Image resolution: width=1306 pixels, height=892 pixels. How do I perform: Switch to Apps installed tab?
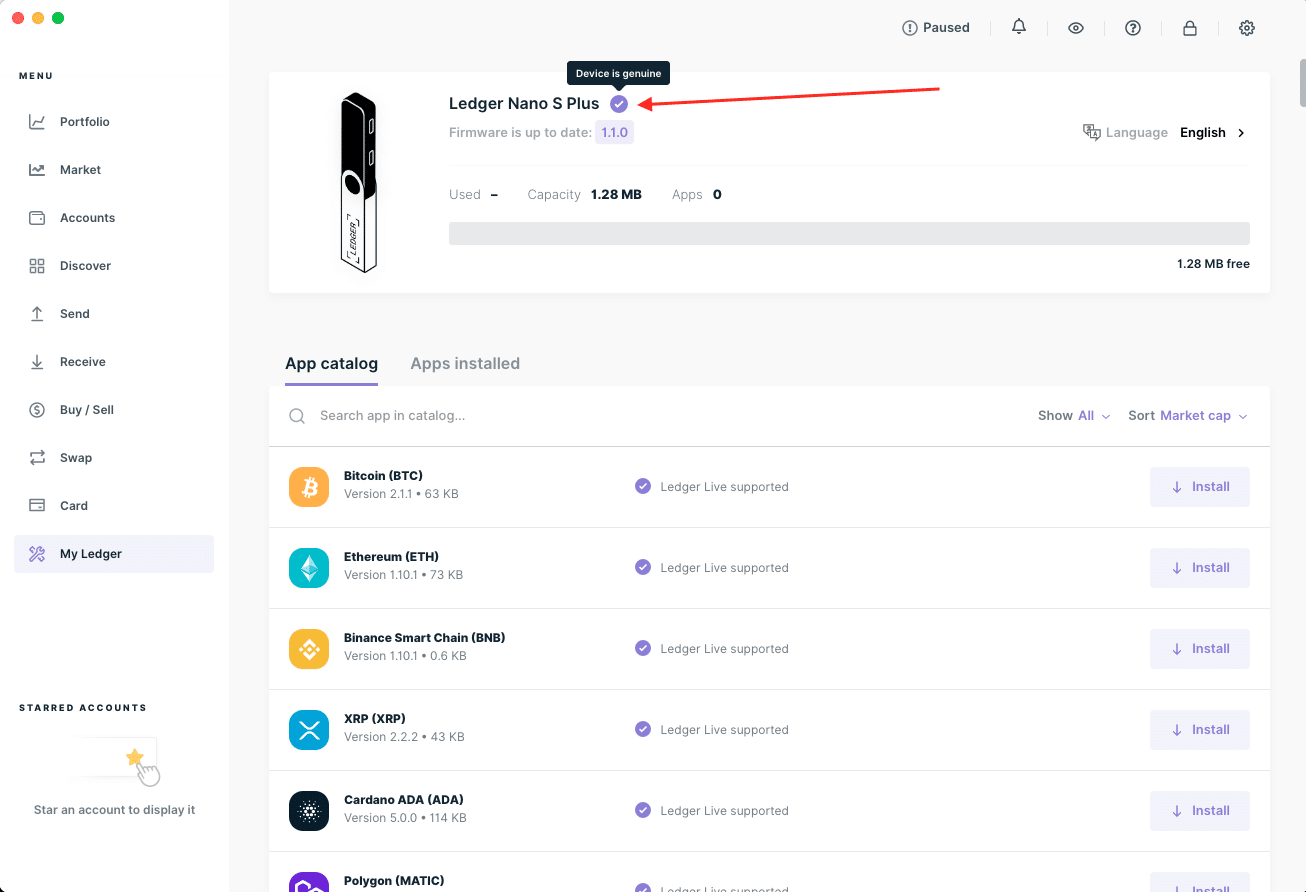tap(465, 363)
